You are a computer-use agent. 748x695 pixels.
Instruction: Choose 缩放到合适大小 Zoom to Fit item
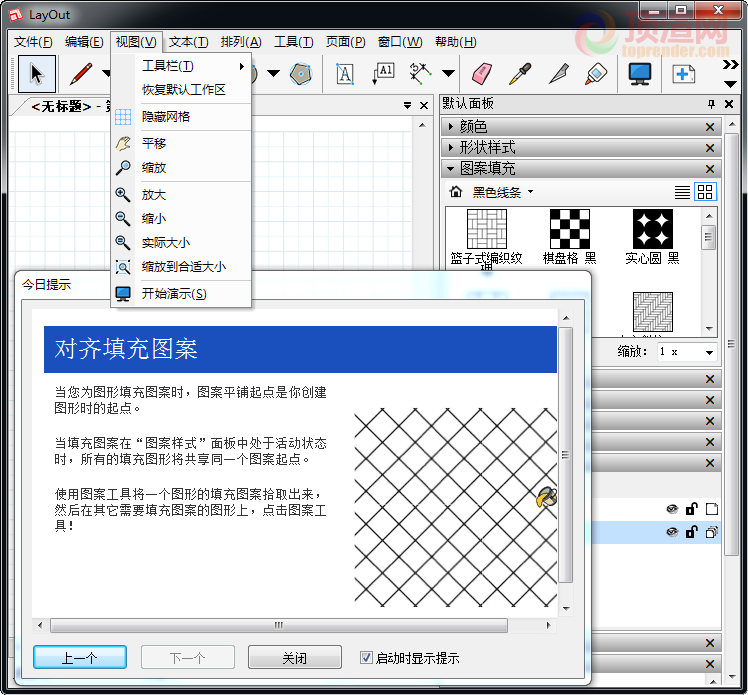click(181, 267)
